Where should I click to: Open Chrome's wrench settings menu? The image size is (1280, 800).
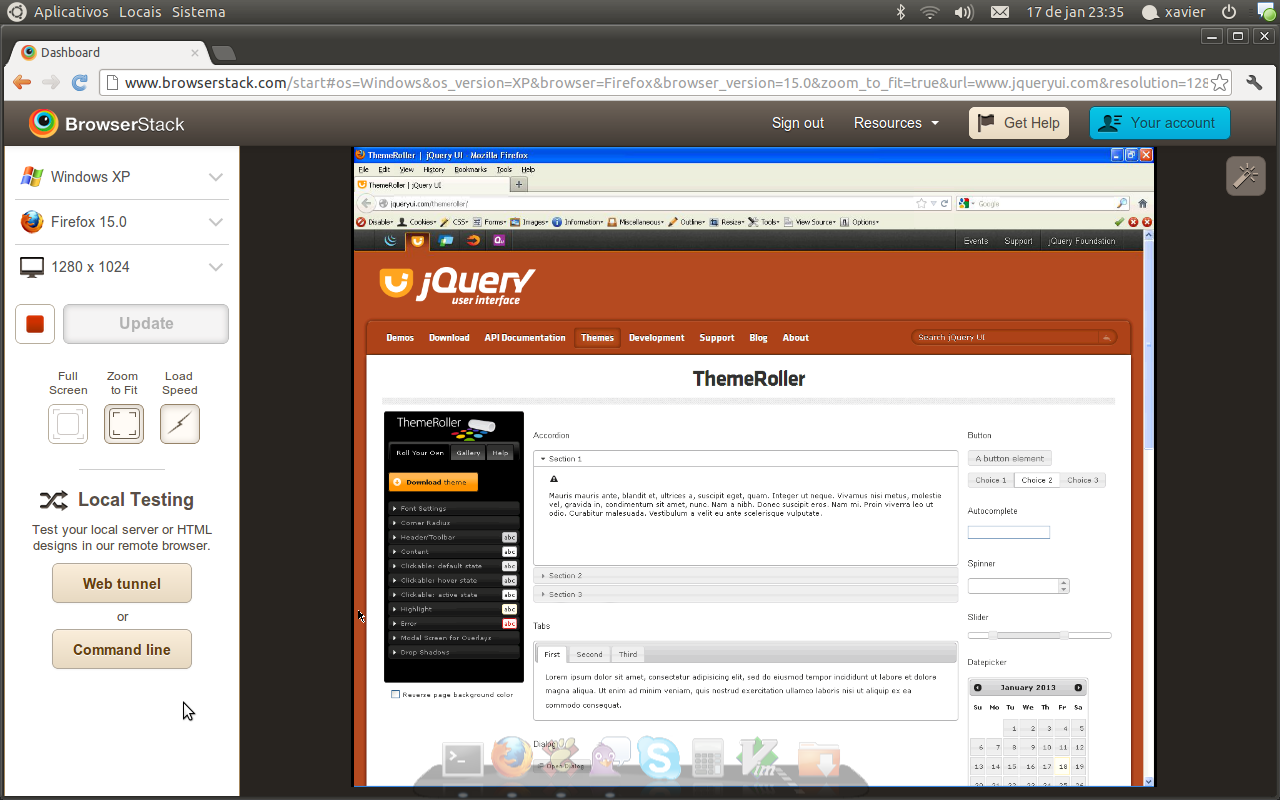(x=1254, y=83)
